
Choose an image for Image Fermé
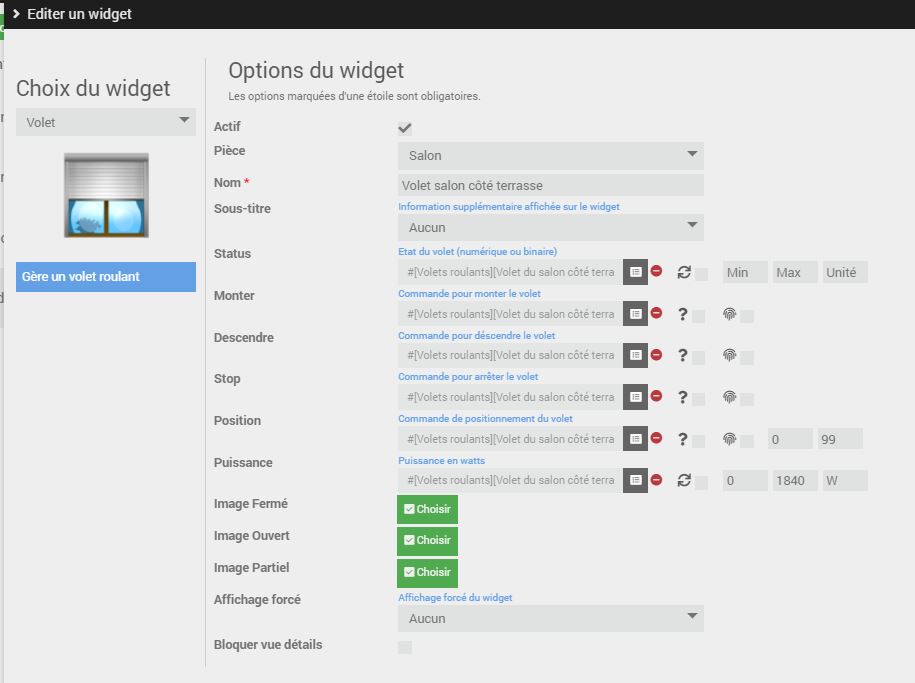point(427,509)
